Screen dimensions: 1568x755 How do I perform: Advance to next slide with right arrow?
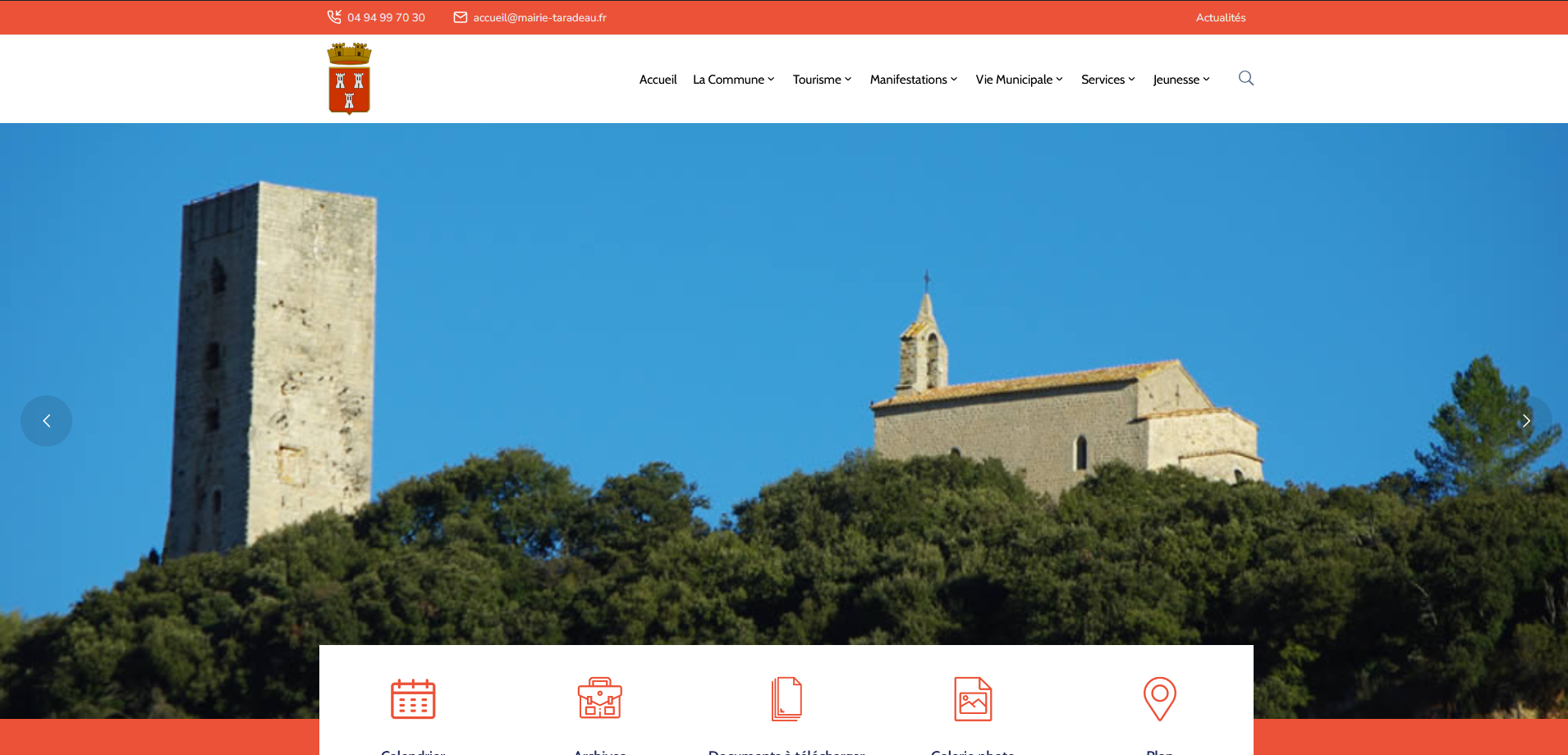[1526, 421]
